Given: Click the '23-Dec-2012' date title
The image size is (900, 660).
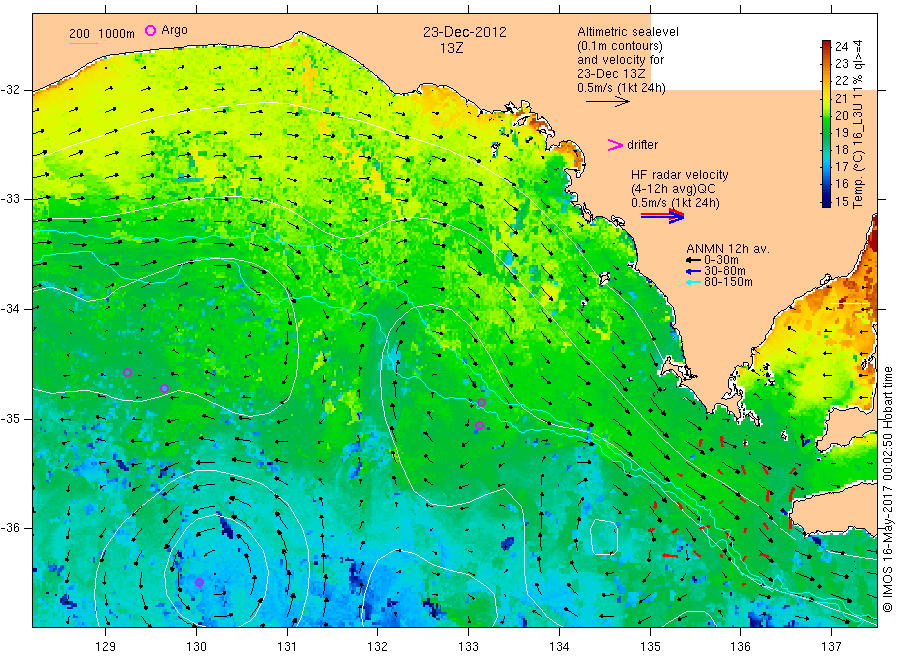Looking at the screenshot, I should 465,32.
